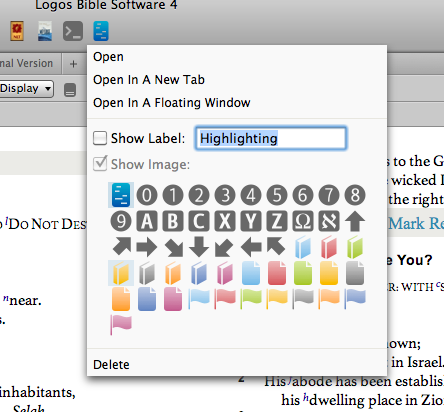Choose the indigo blue book icon
This screenshot has width=444, height=412.
[199, 273]
